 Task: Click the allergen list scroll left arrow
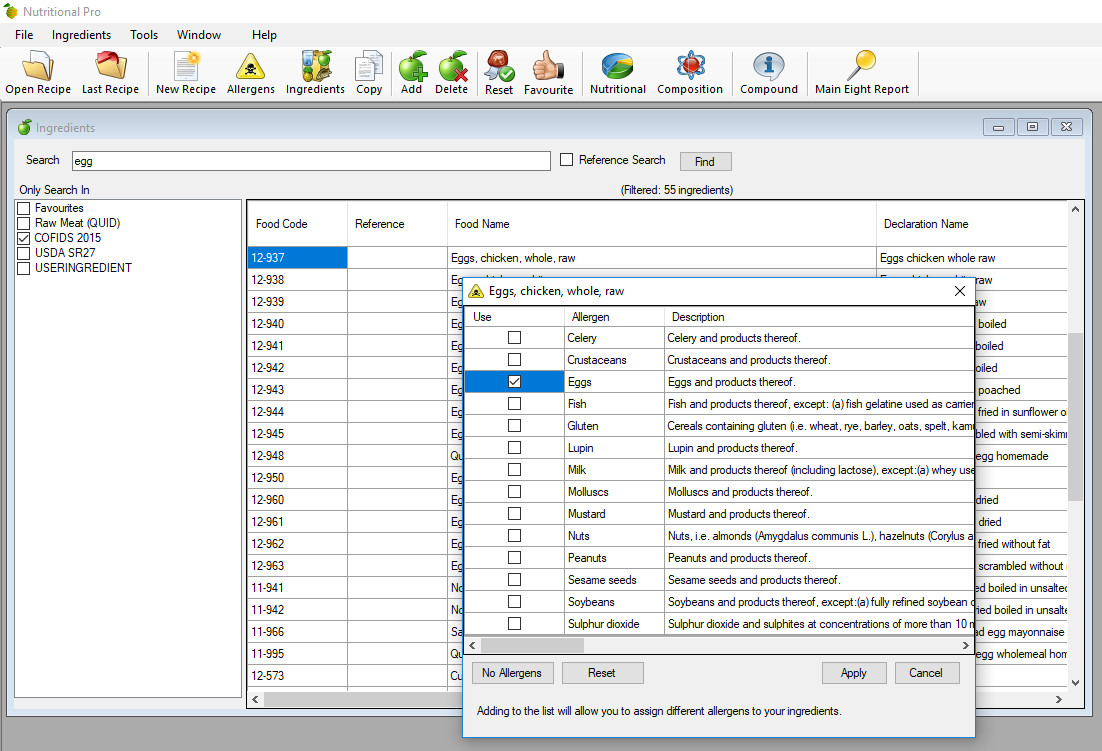coord(472,645)
